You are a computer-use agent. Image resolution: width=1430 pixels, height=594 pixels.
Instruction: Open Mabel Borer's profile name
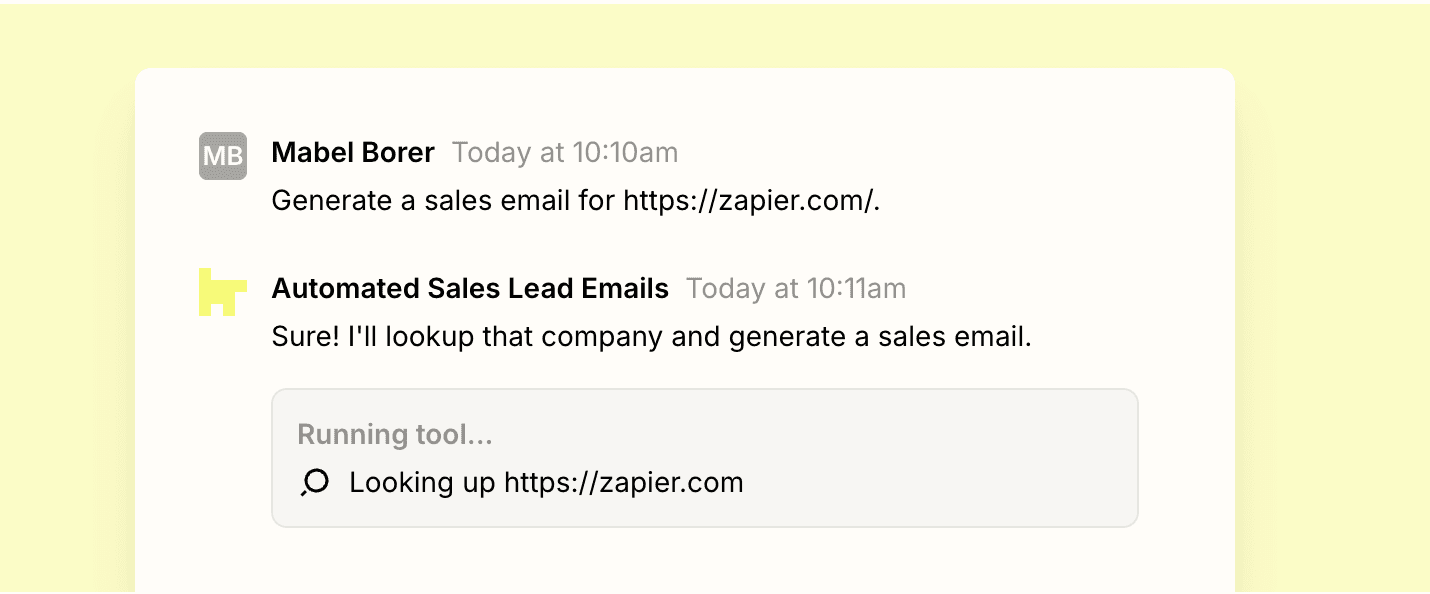353,153
